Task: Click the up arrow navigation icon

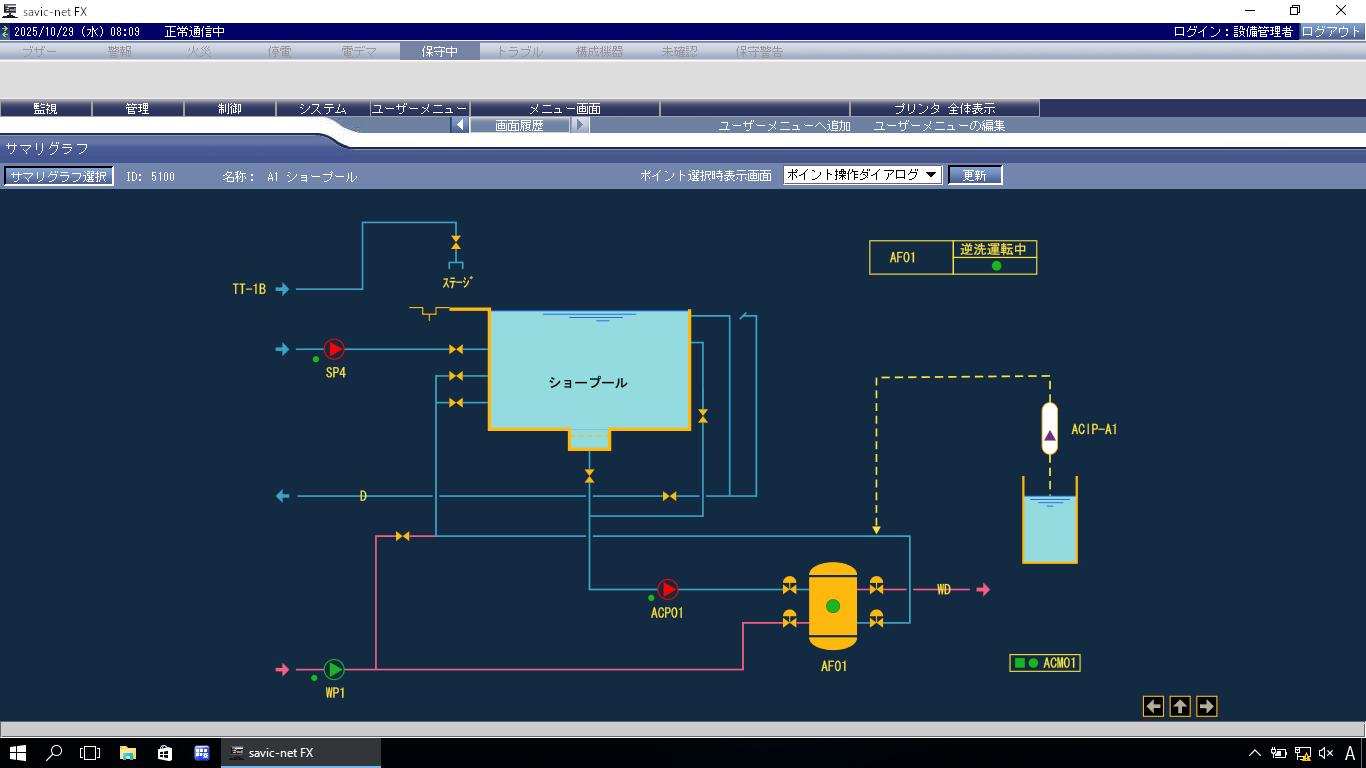Action: pos(1180,707)
